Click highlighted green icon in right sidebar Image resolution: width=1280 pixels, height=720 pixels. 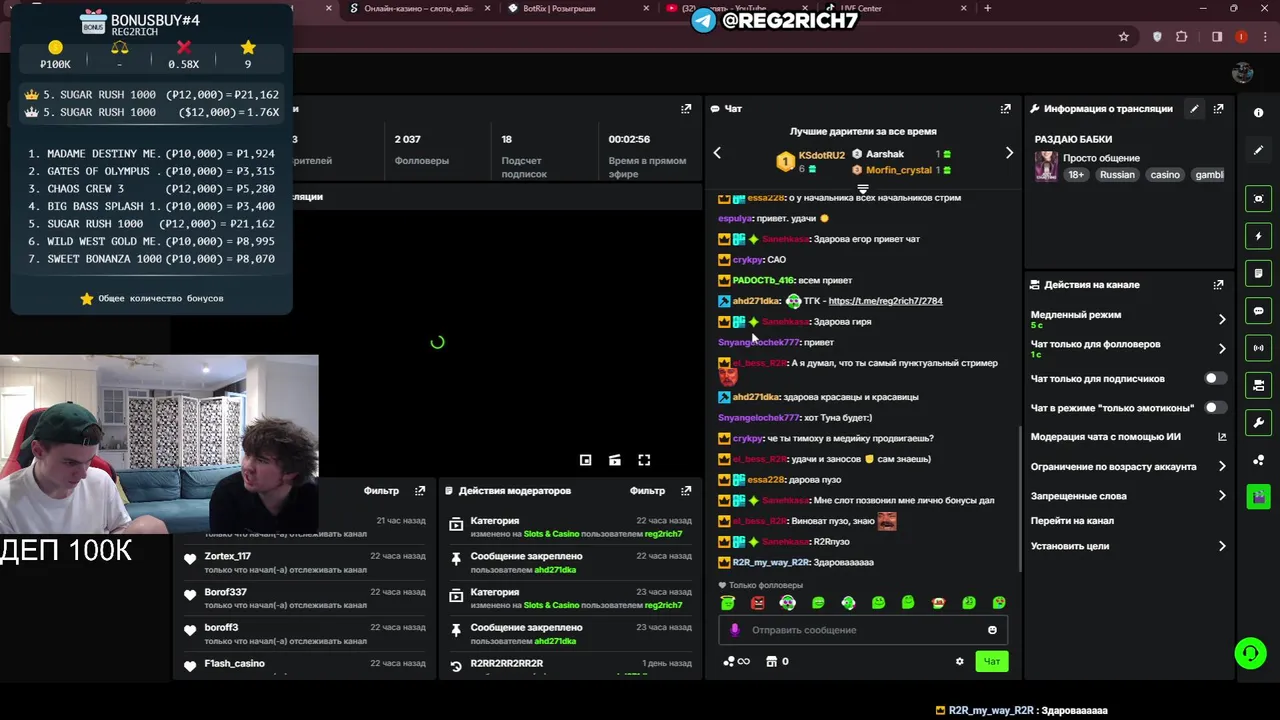click(1259, 496)
